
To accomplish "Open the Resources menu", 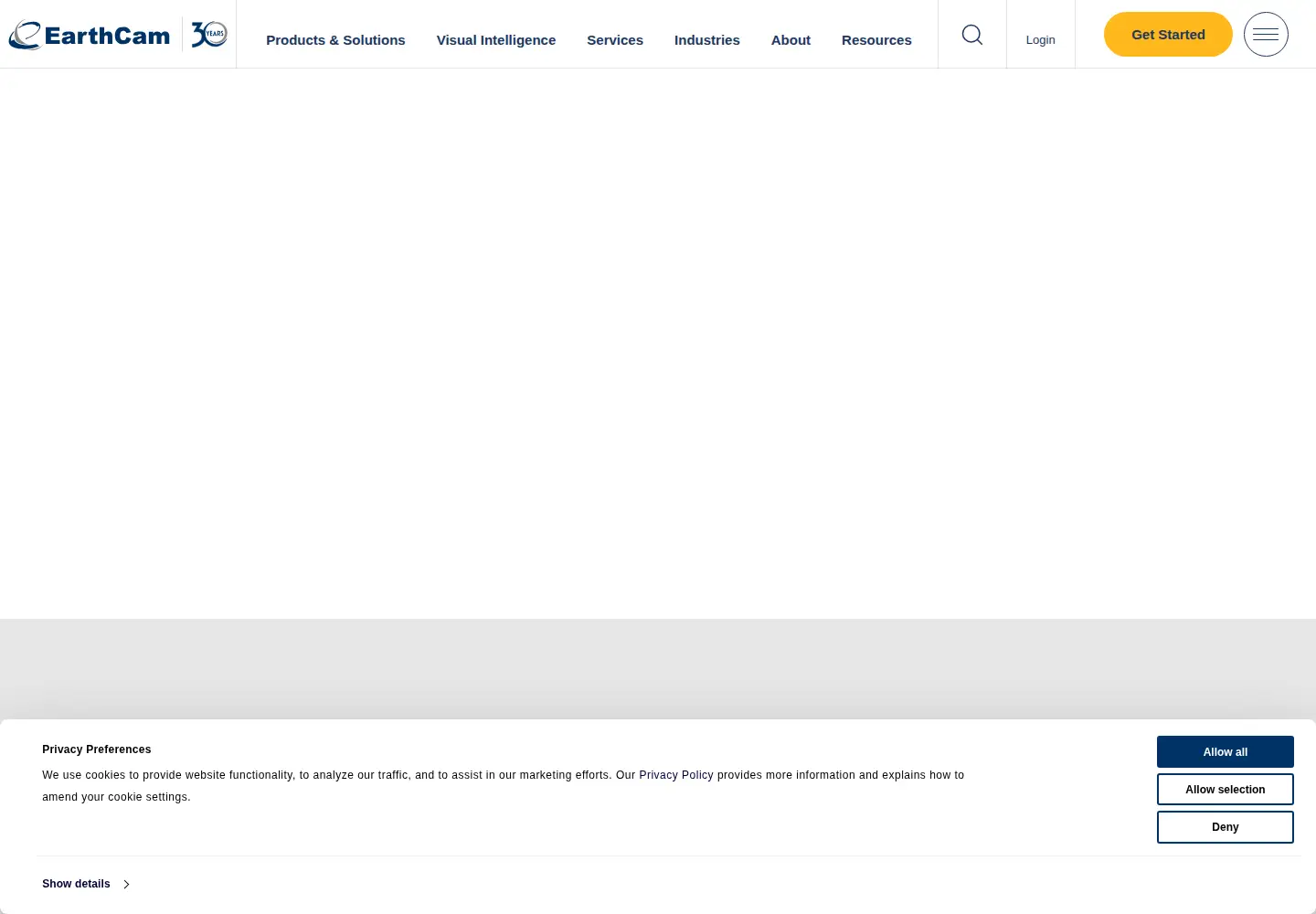I will [x=876, y=40].
